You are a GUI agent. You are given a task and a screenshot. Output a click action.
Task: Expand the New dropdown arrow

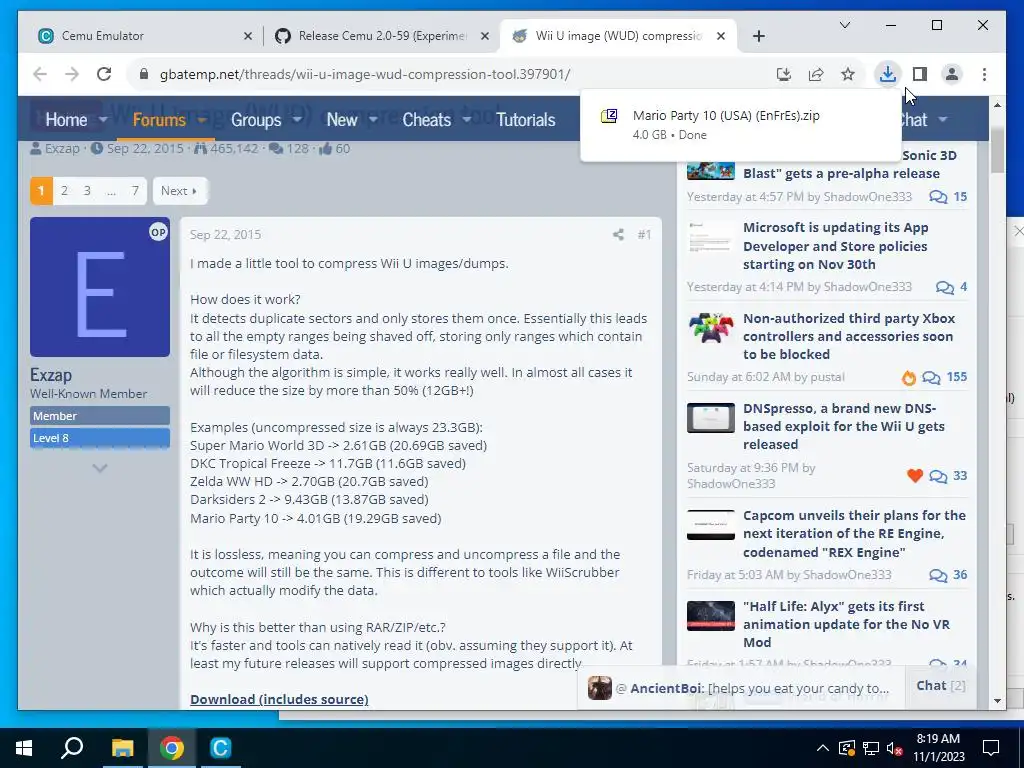click(373, 120)
